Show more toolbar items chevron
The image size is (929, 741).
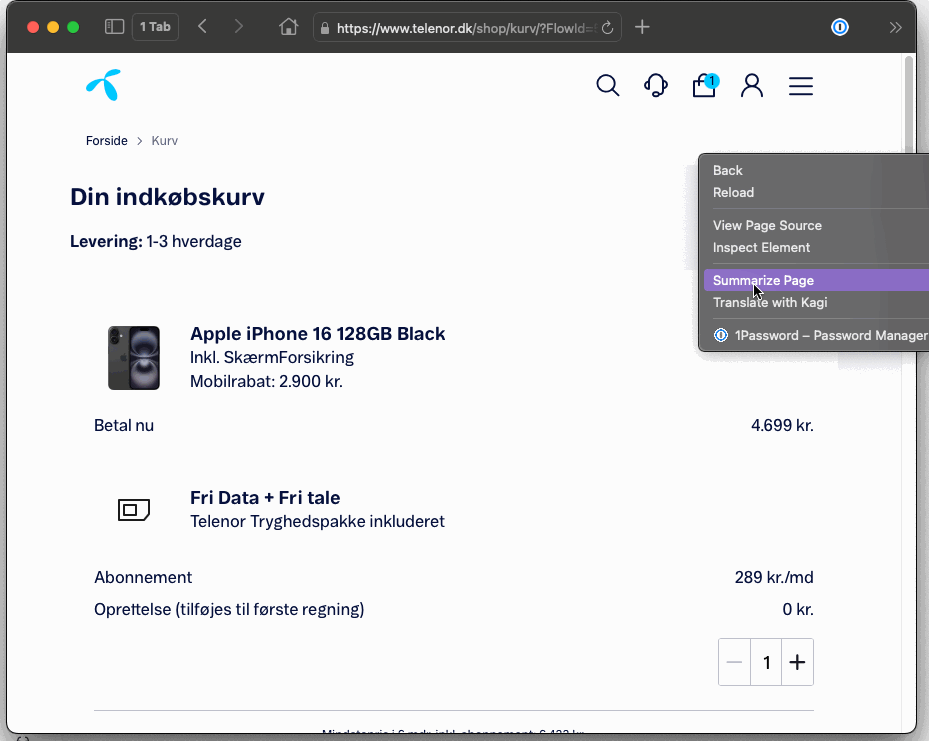pyautogui.click(x=895, y=27)
